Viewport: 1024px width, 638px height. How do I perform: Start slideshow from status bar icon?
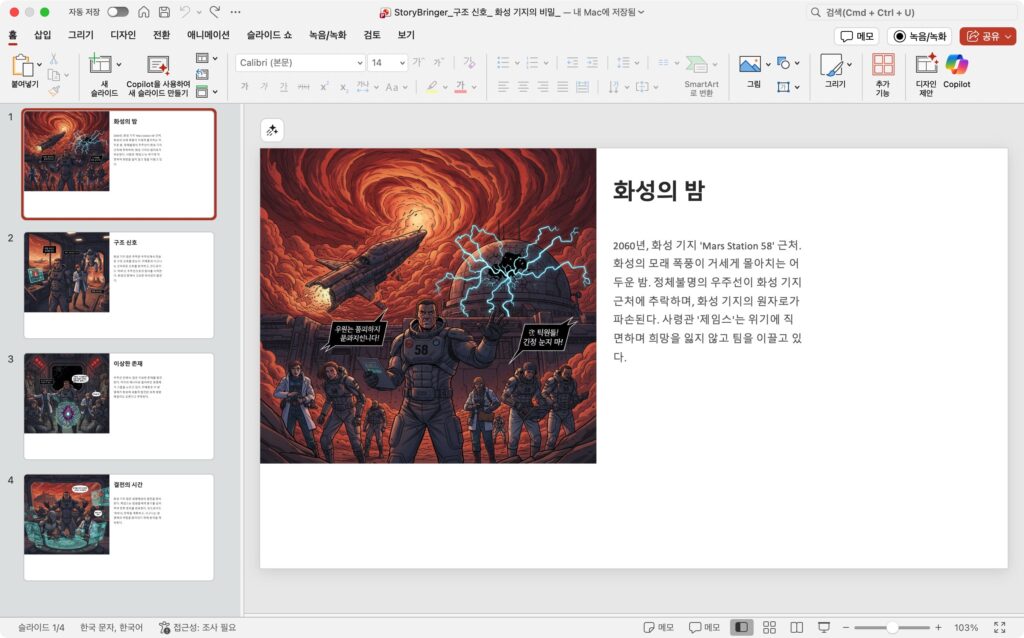824,627
